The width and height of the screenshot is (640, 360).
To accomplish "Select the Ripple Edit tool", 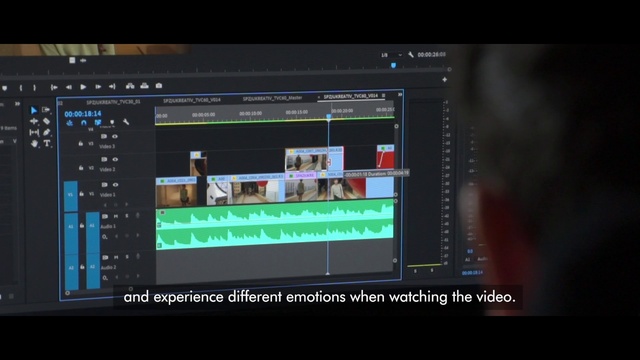I will (x=34, y=121).
